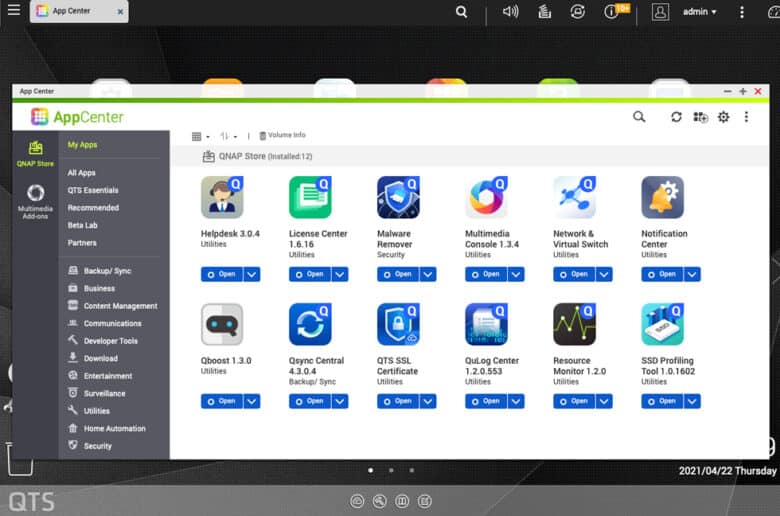Click the QTS SSL Certificate icon
Viewport: 780px width, 516px height.
click(x=398, y=324)
